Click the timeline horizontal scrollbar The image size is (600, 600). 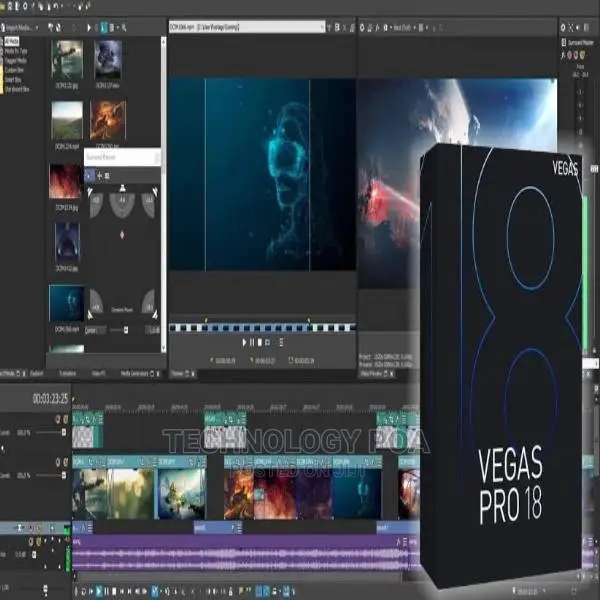[x=239, y=576]
